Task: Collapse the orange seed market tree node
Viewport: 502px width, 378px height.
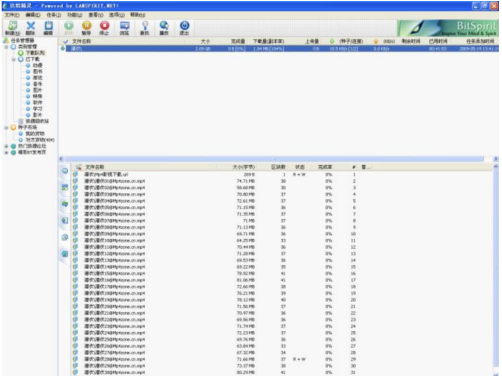Action: tap(6, 128)
